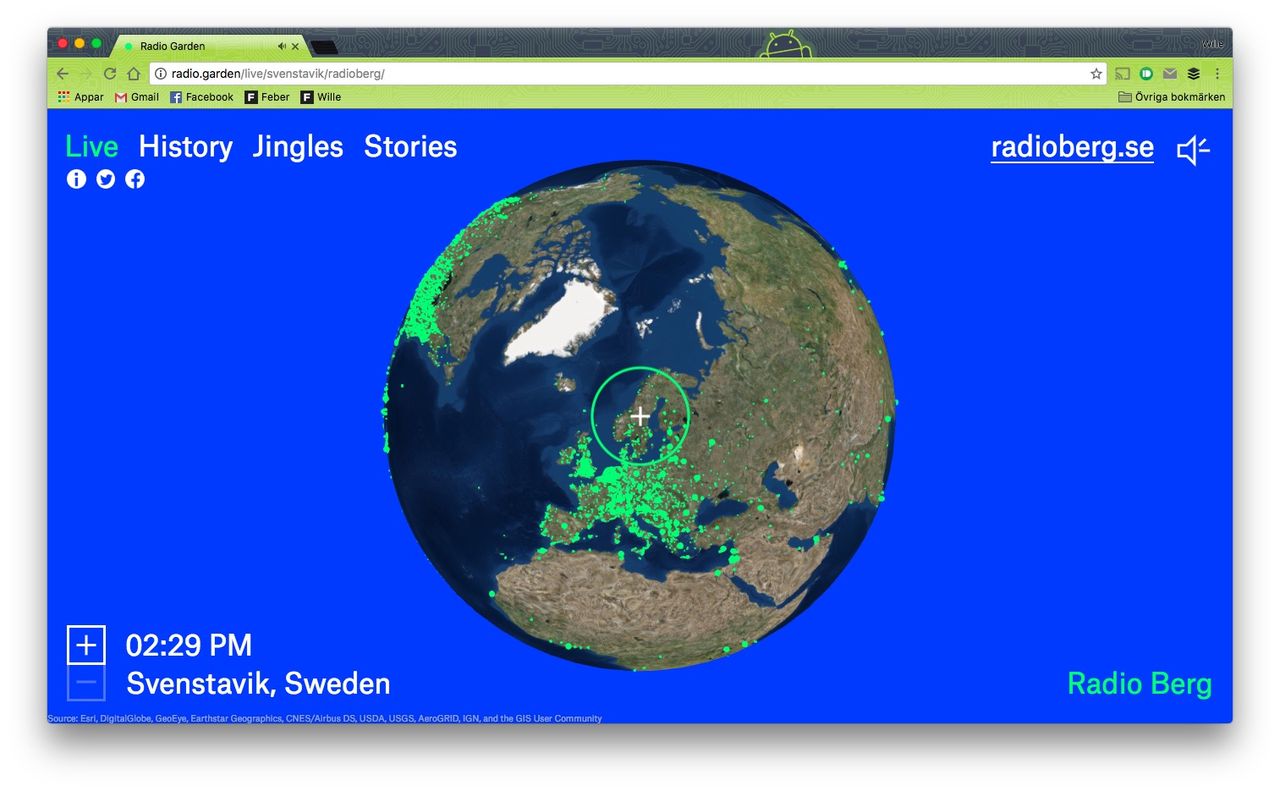This screenshot has width=1280, height=791.
Task: Select the Stories tab
Action: click(x=410, y=147)
